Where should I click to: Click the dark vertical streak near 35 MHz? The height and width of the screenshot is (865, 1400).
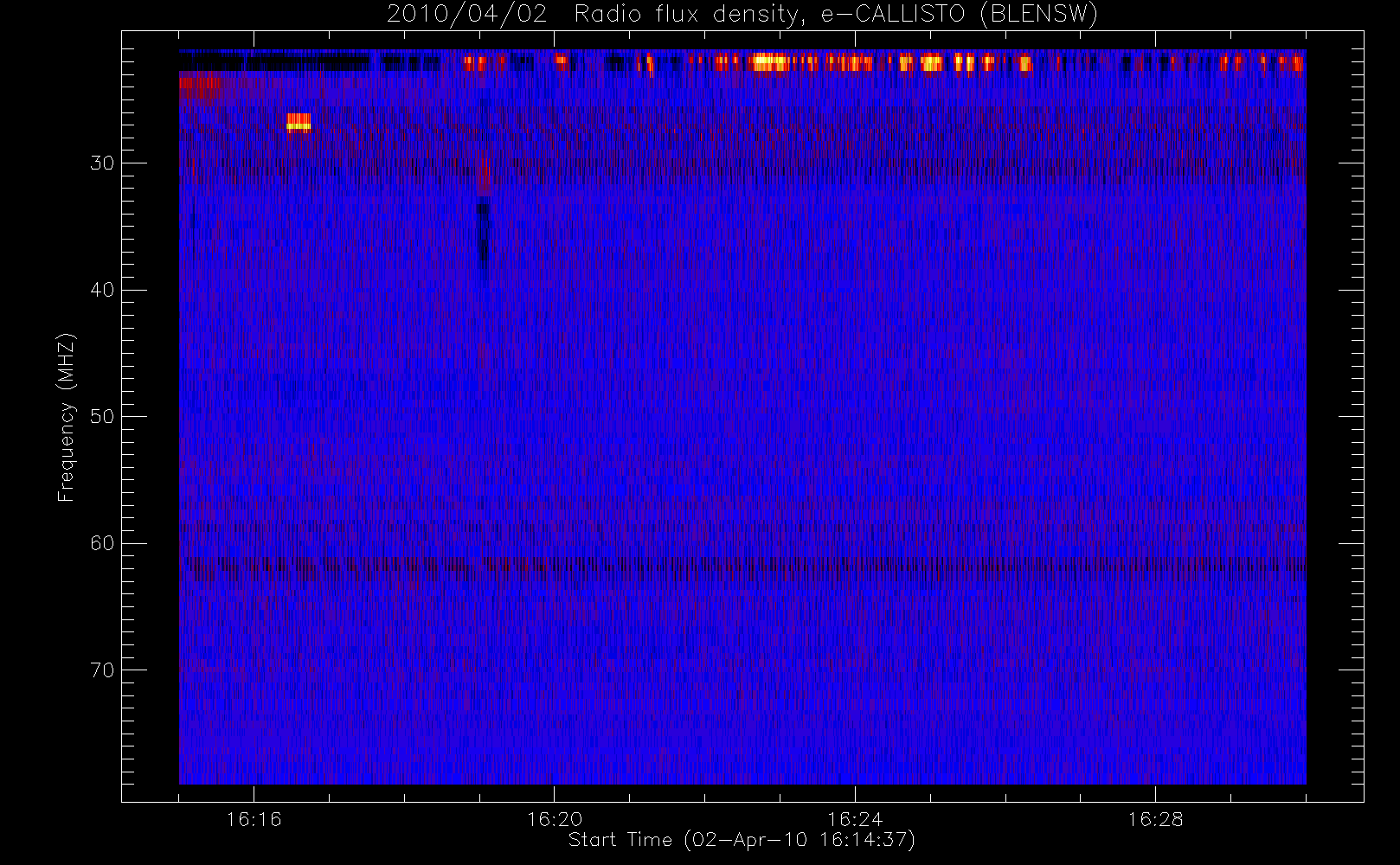pyautogui.click(x=483, y=238)
